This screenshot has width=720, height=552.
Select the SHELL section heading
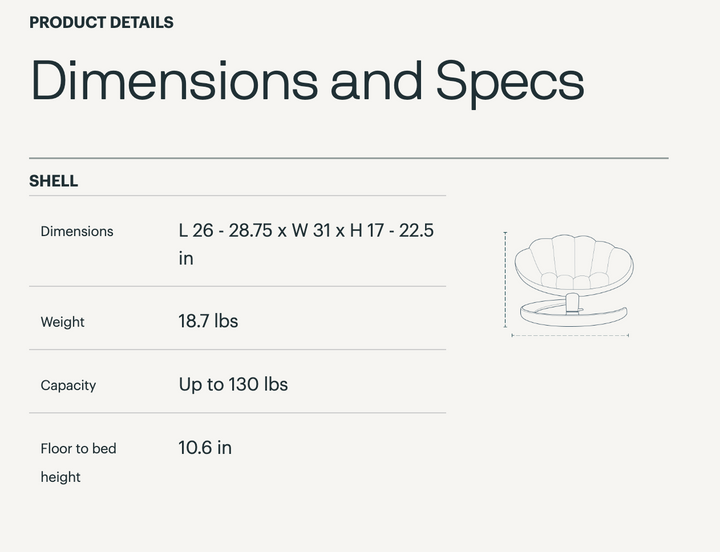click(54, 181)
